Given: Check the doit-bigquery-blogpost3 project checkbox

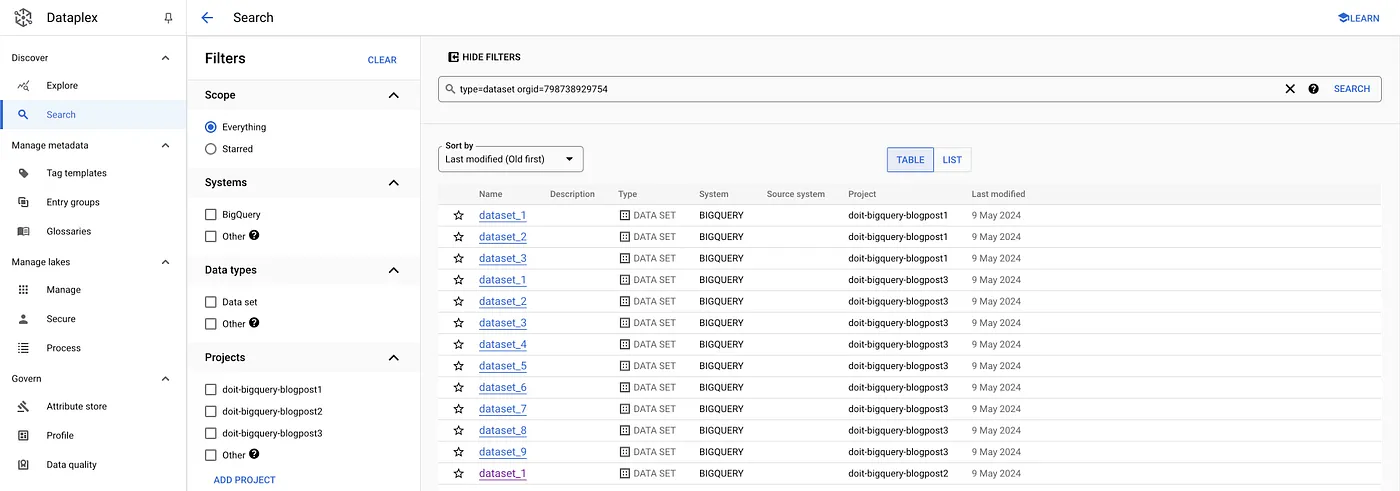Looking at the screenshot, I should click(210, 433).
